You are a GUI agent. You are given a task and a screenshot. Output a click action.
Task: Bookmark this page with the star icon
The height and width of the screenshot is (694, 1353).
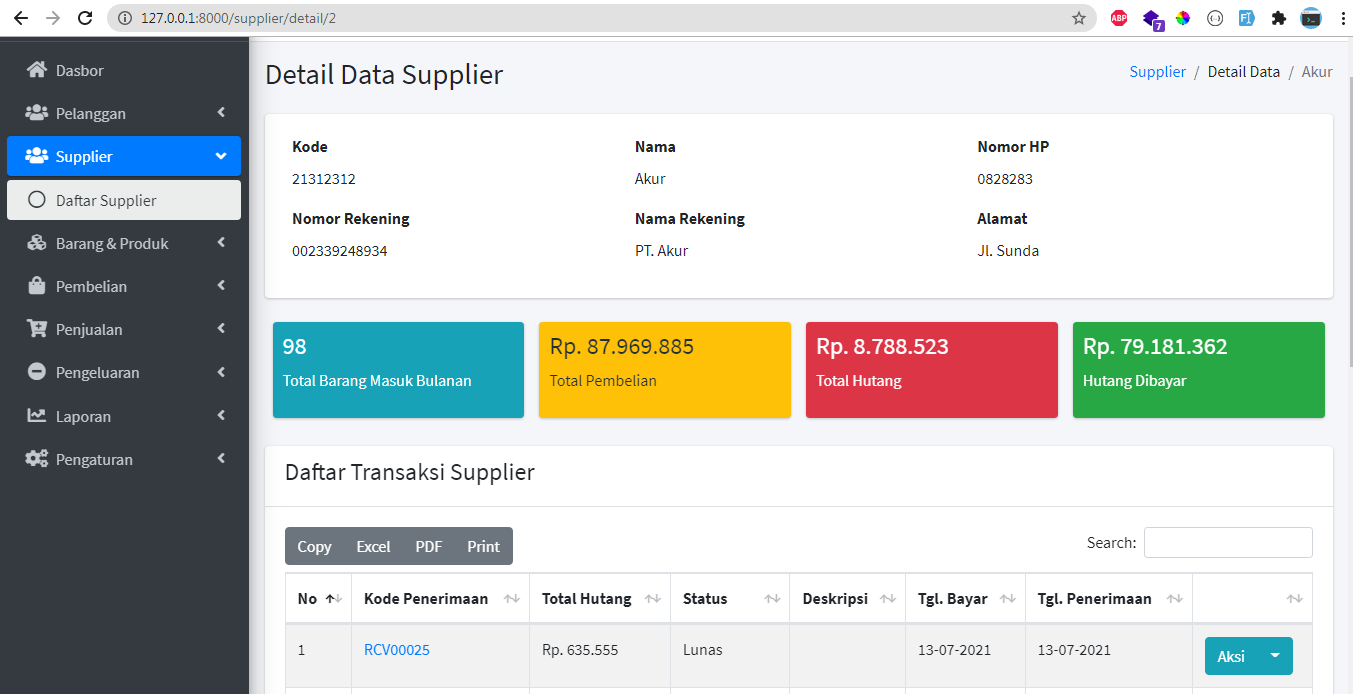click(x=1079, y=18)
